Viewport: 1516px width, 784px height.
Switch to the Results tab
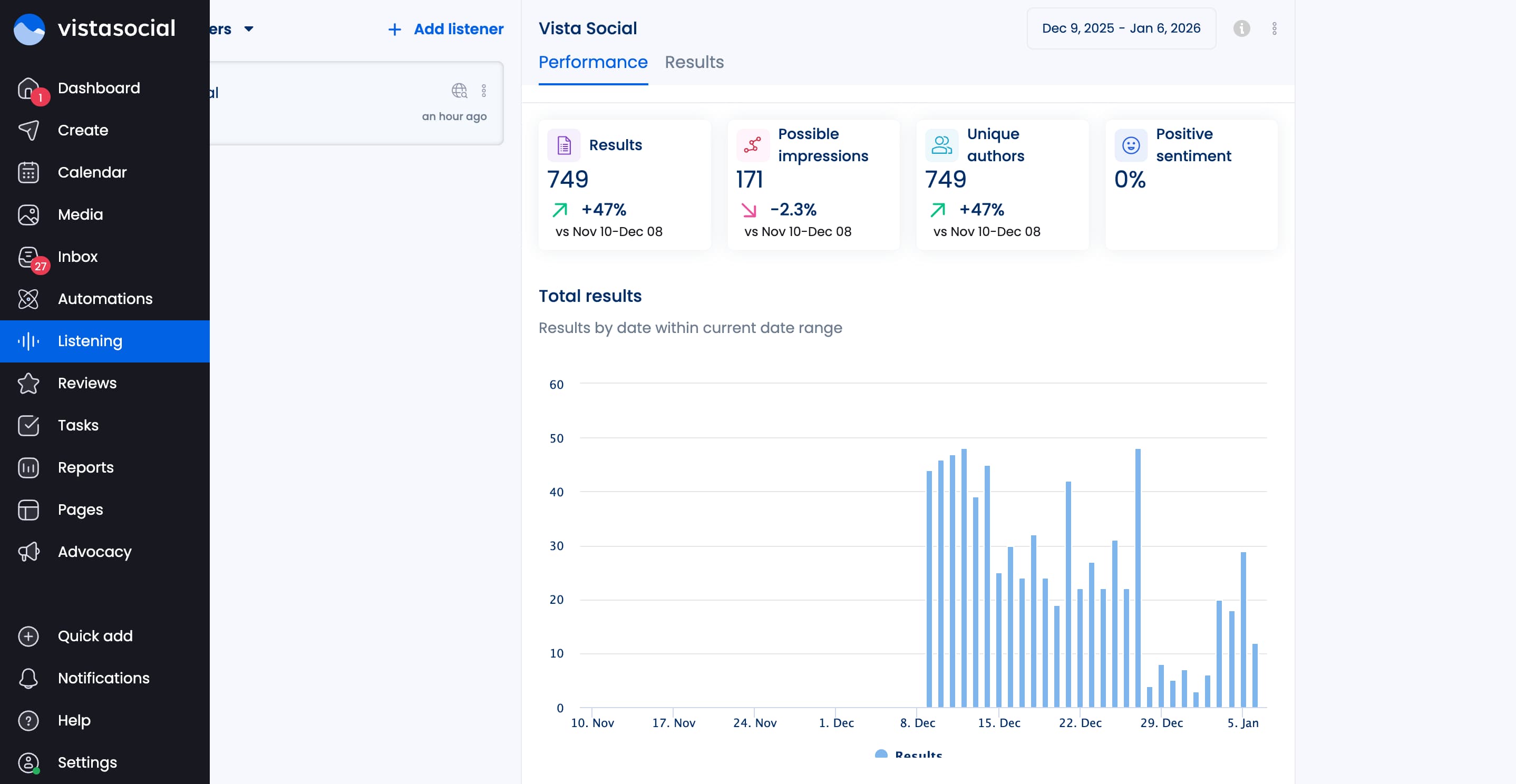click(694, 62)
